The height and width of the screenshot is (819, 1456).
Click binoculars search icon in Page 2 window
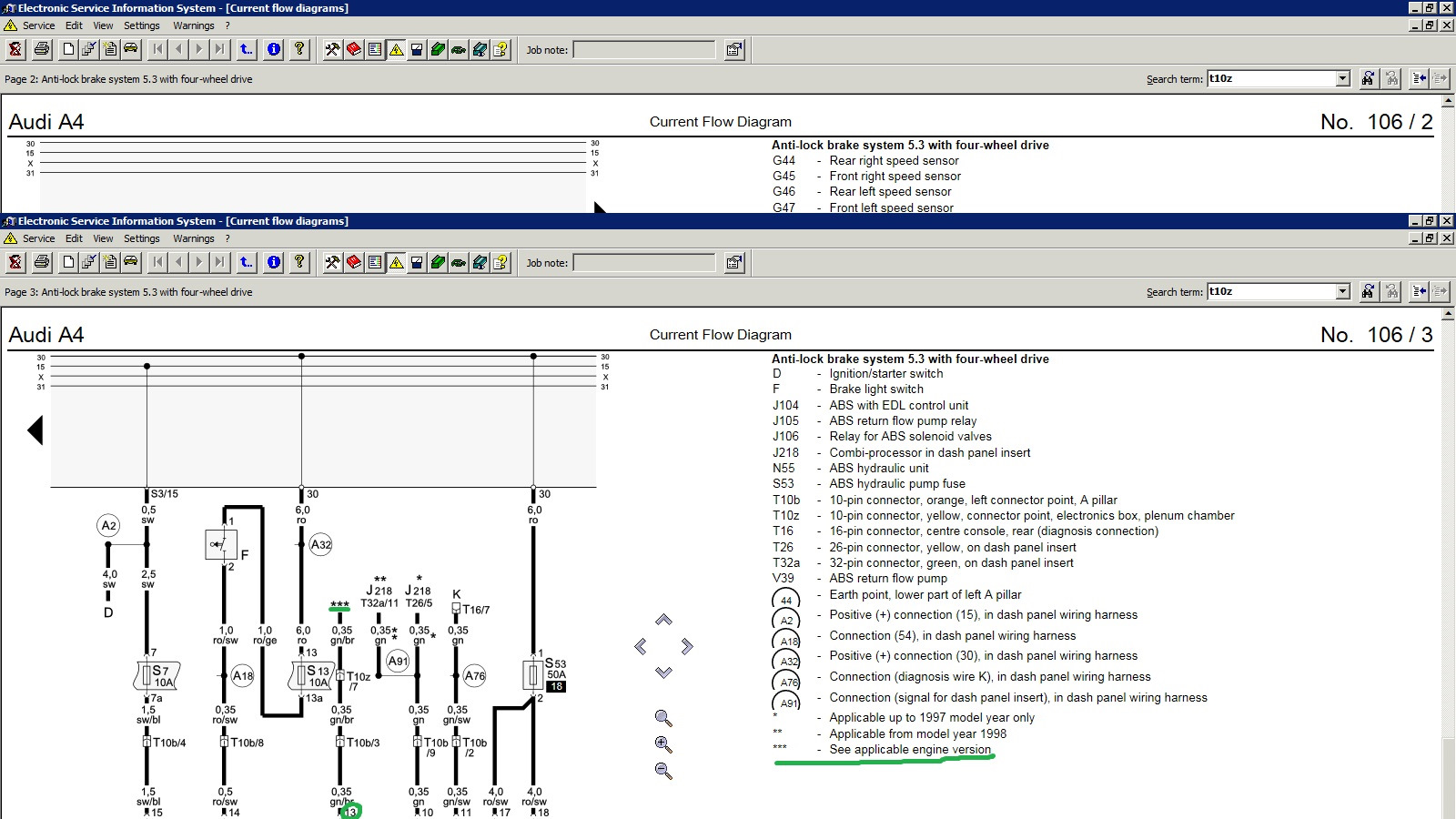pyautogui.click(x=1368, y=78)
